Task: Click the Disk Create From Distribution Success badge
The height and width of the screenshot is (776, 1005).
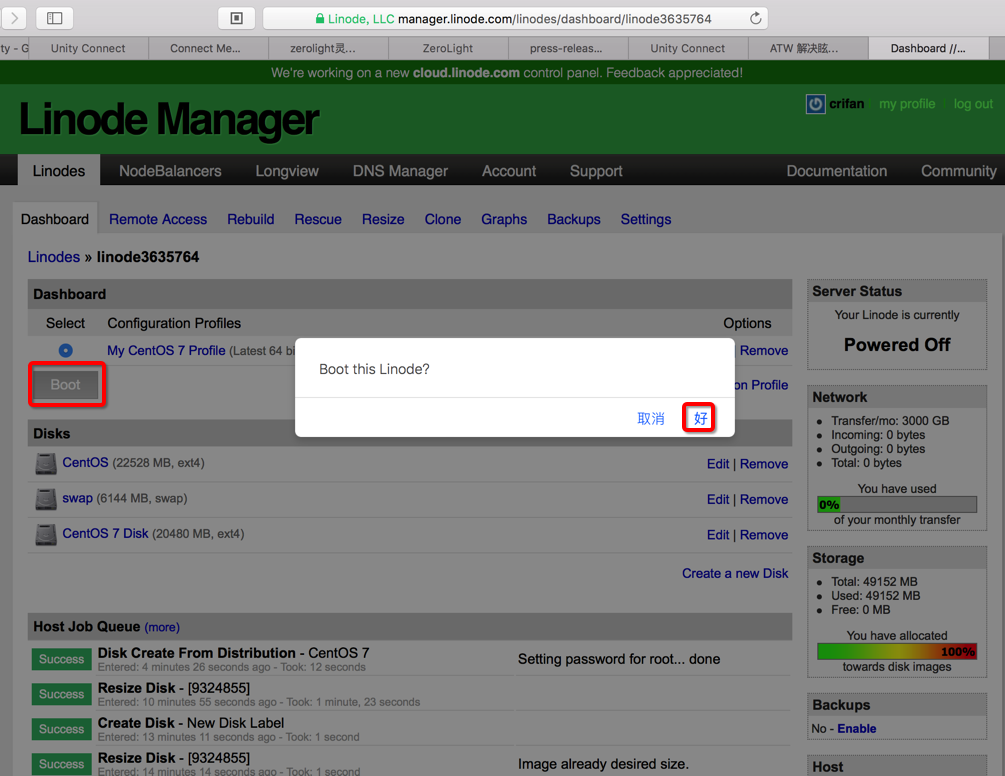Action: [x=62, y=659]
